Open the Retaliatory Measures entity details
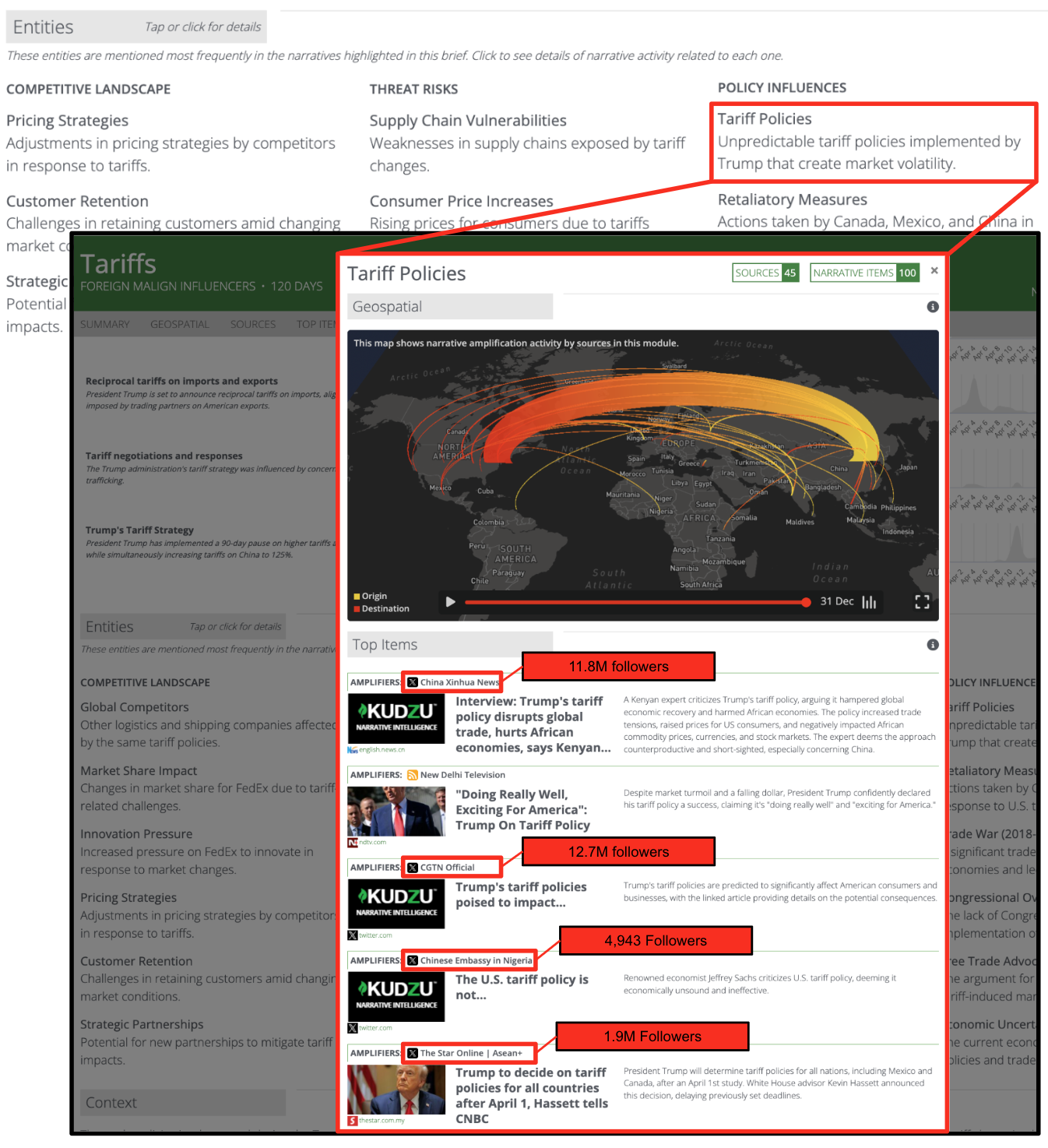The image size is (1048, 1148). pos(792,200)
